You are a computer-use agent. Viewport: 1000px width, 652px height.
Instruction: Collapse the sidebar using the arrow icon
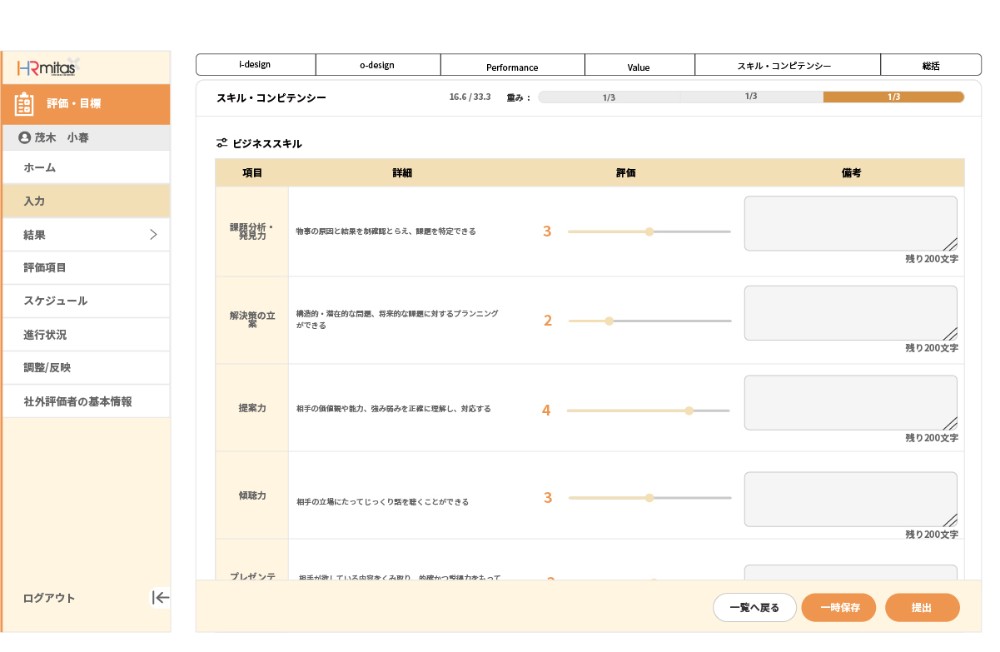click(x=159, y=597)
